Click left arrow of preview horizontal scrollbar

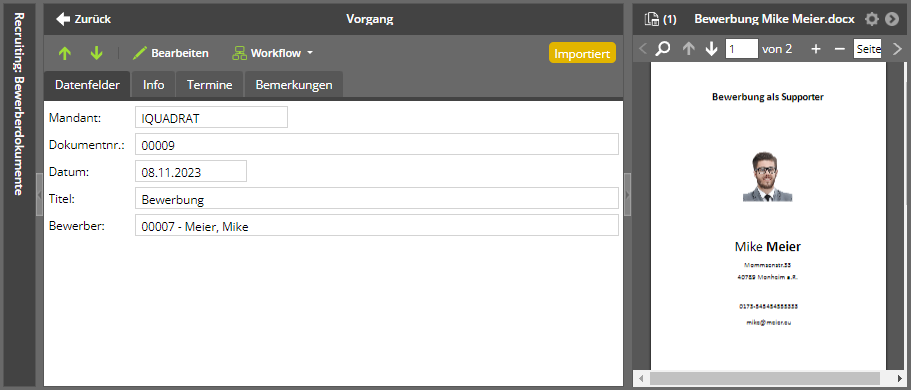tap(641, 378)
